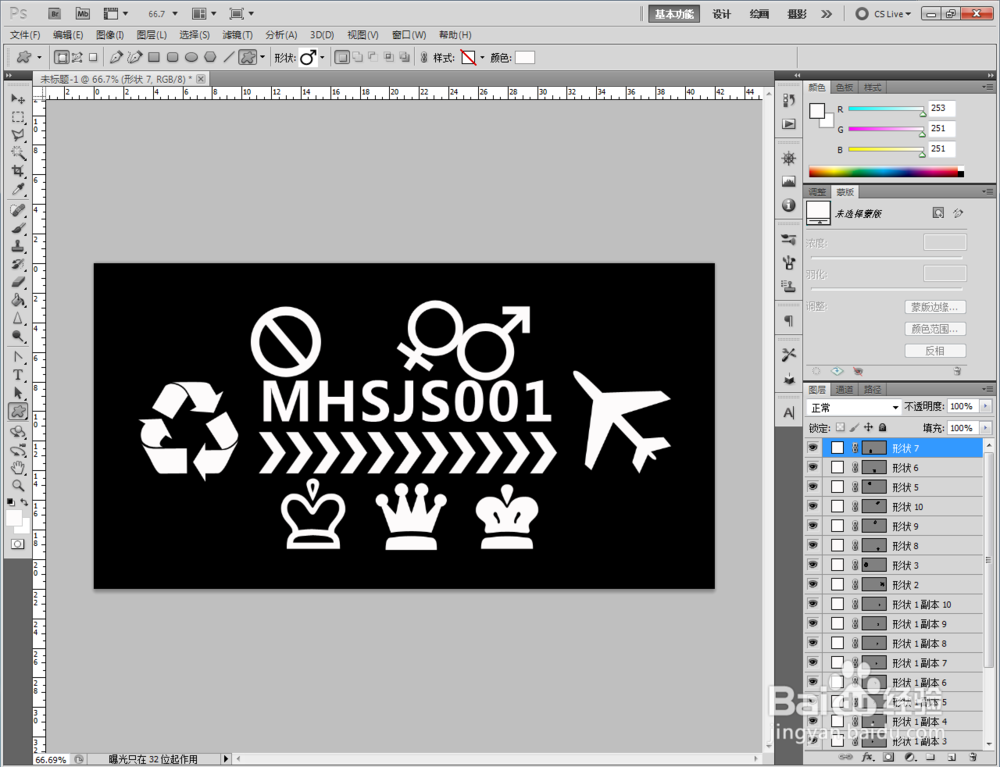Click the 蒙版边缘... button
This screenshot has width=1000, height=767.
click(x=935, y=307)
